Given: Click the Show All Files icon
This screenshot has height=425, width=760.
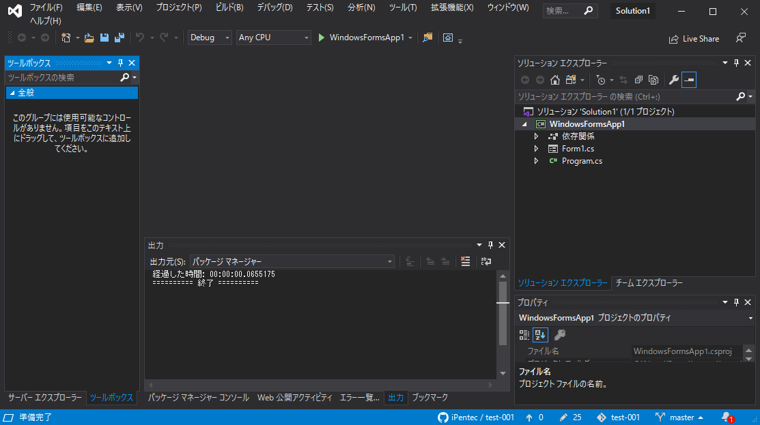Looking at the screenshot, I should pyautogui.click(x=653, y=80).
